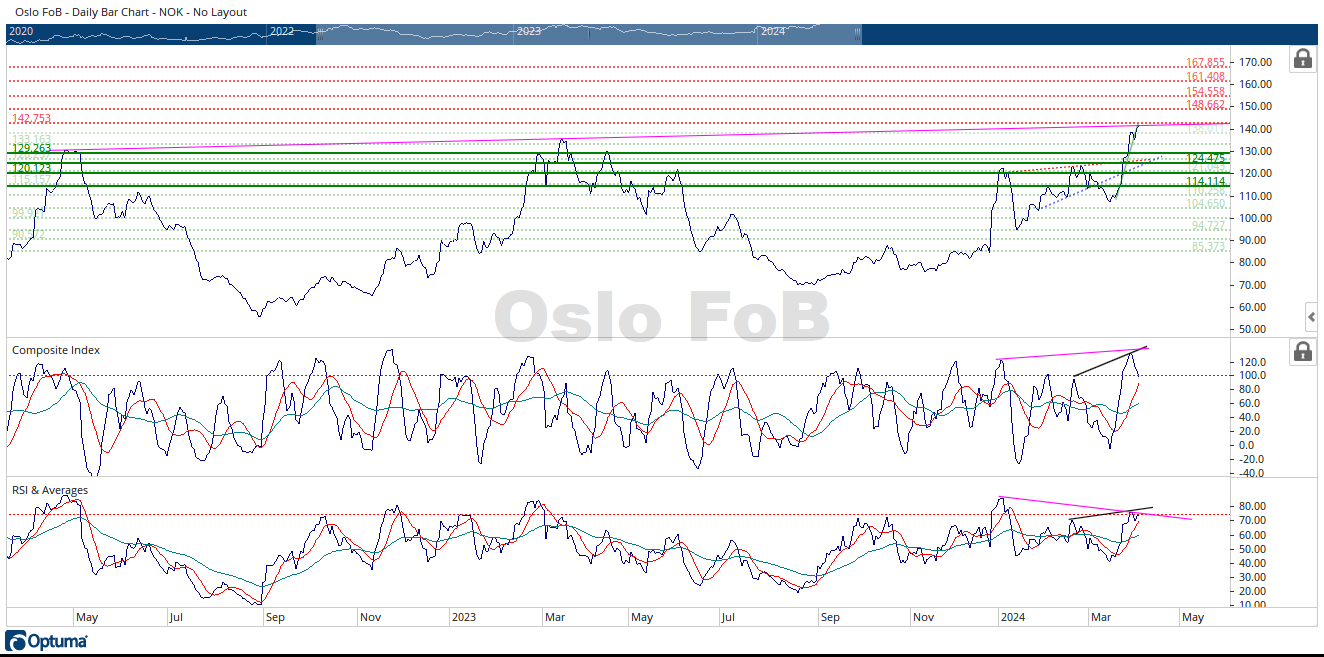
Task: Click the 94.727 level label
Action: (1208, 226)
